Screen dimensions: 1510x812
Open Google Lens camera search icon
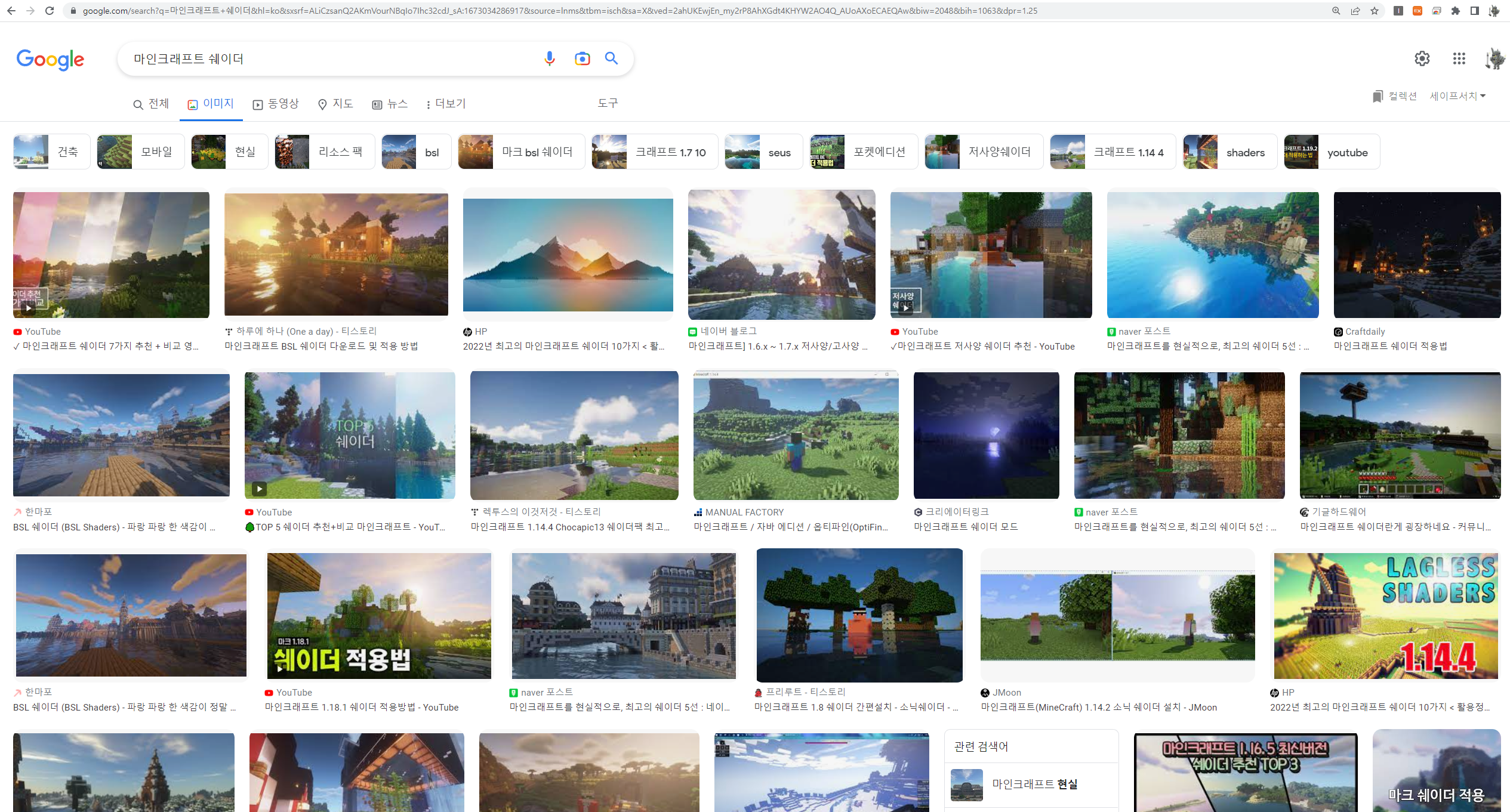582,58
